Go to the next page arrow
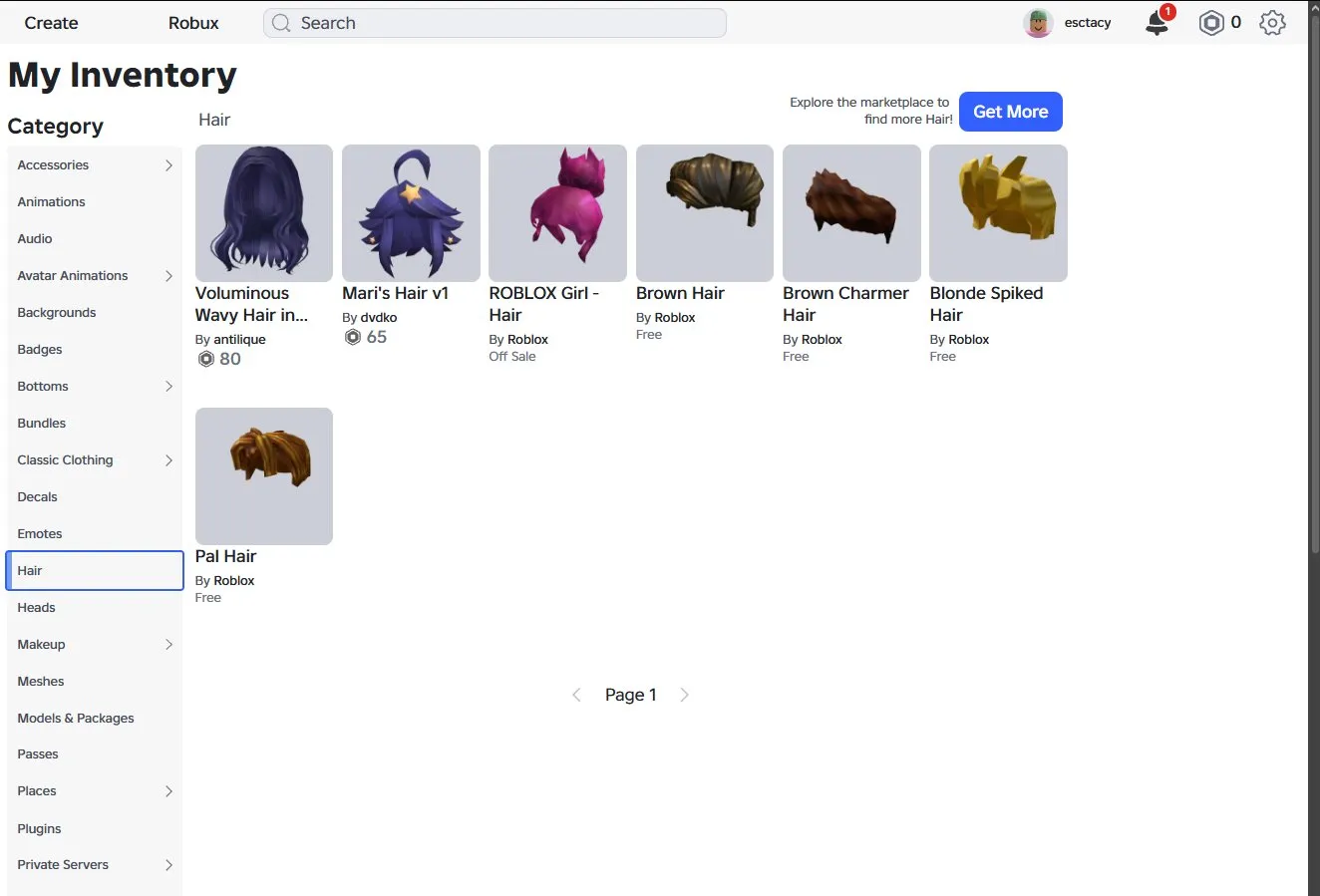The image size is (1320, 896). 684,695
